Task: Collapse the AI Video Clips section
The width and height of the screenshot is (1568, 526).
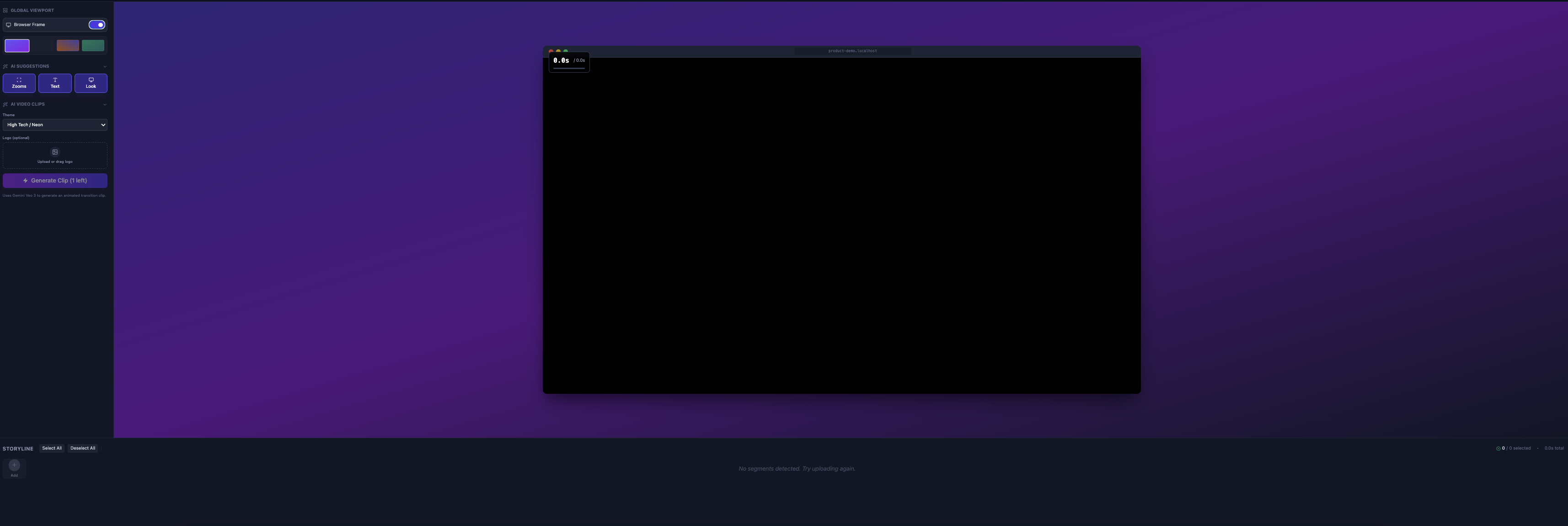Action: pos(105,104)
